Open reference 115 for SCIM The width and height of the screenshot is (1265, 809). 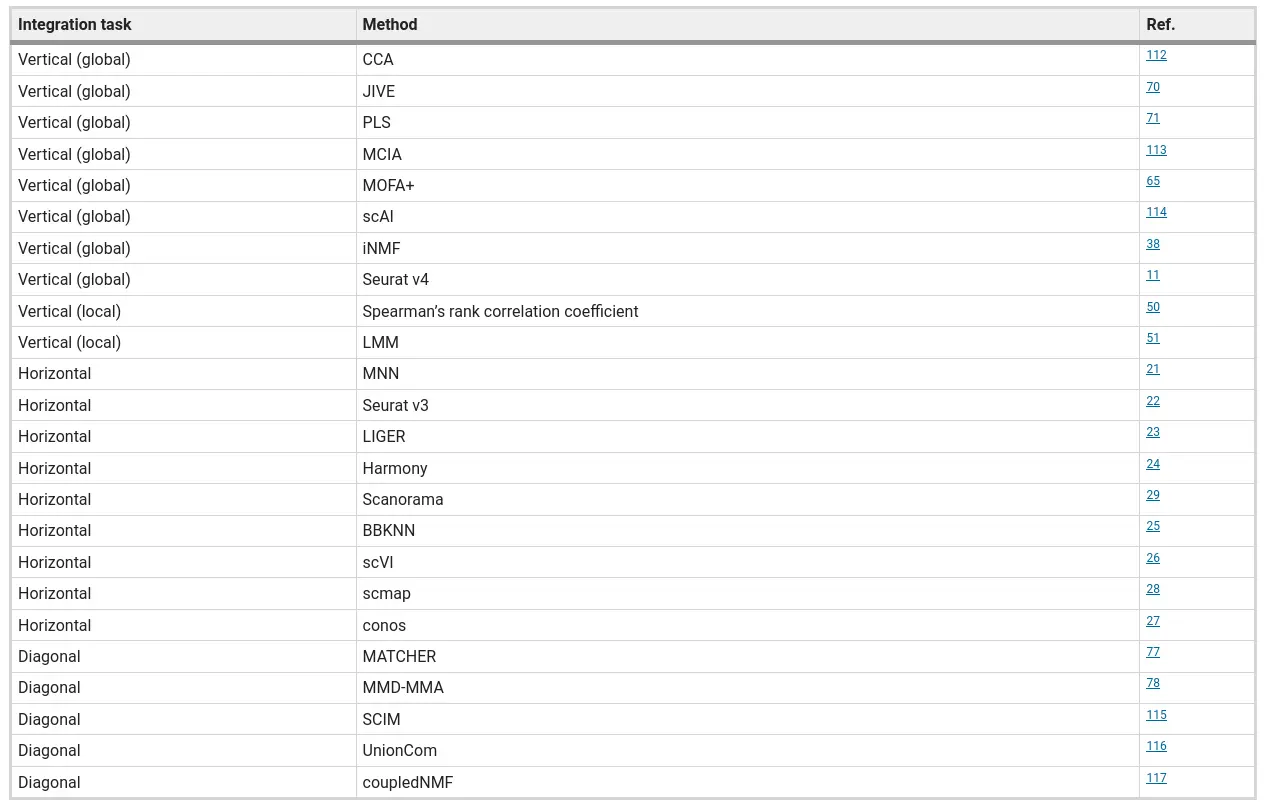click(x=1156, y=715)
